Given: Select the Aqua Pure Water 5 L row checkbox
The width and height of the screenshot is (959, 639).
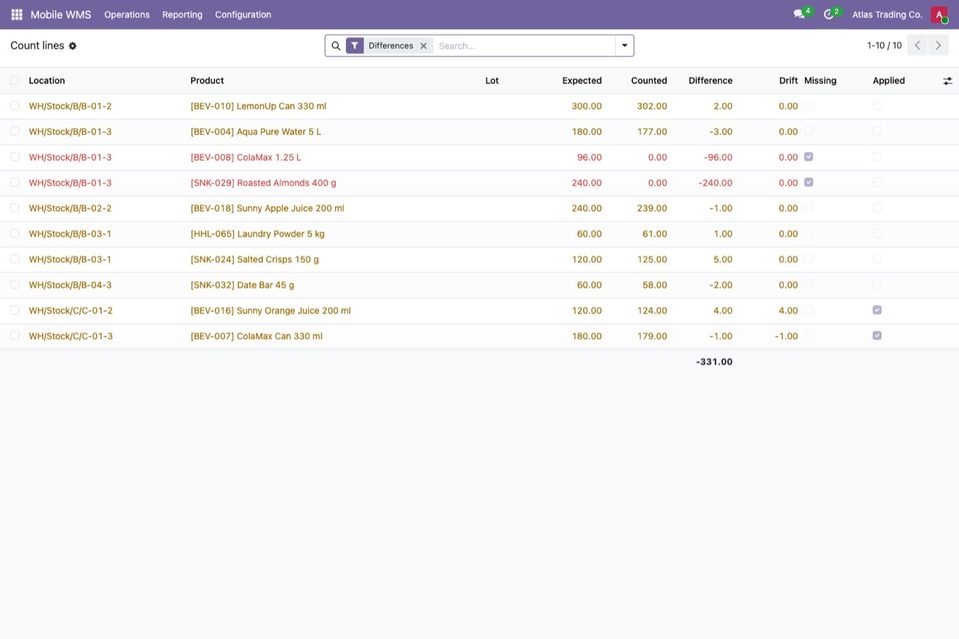Looking at the screenshot, I should click(15, 131).
